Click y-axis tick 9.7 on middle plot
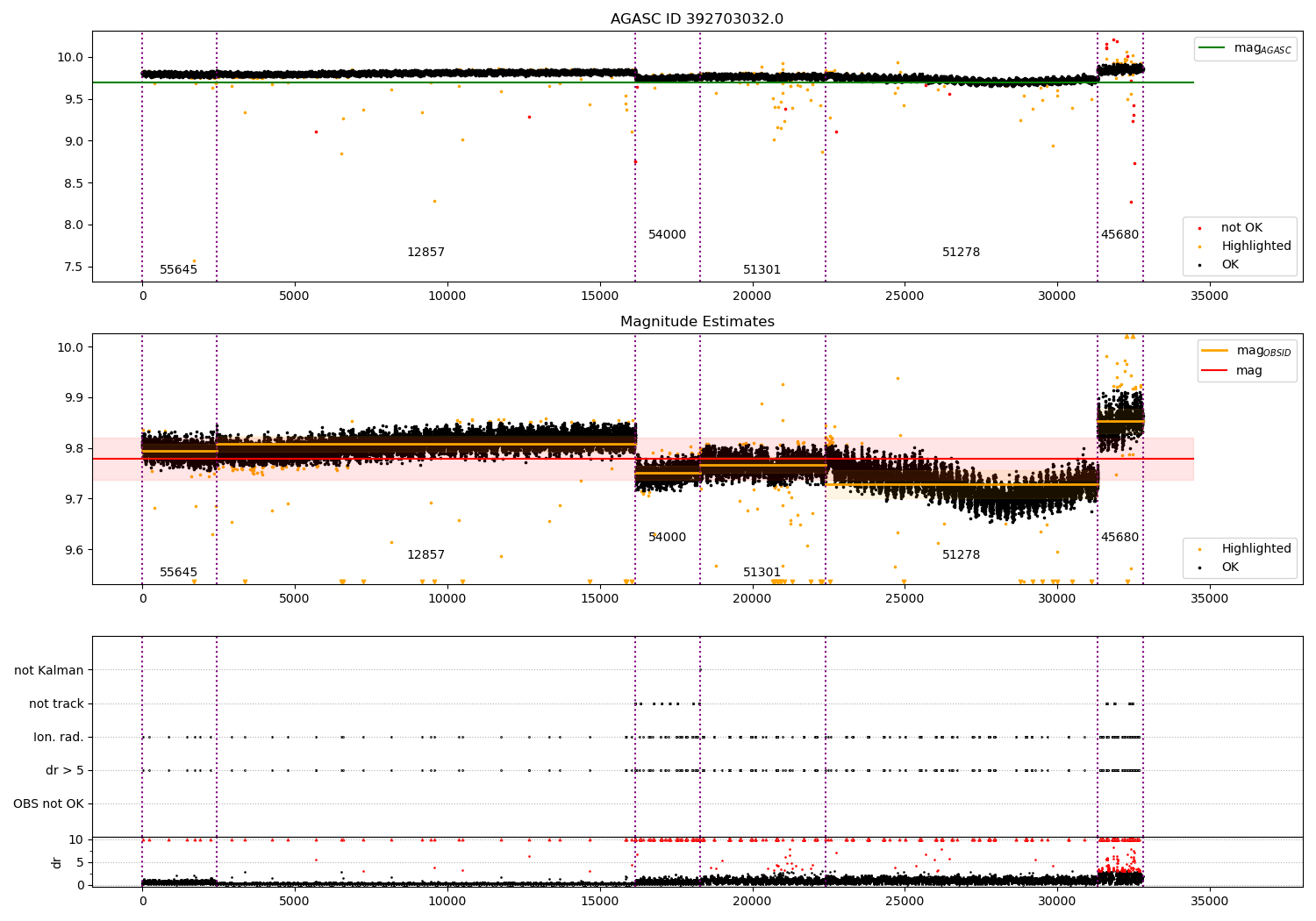Image resolution: width=1316 pixels, height=921 pixels. click(75, 499)
